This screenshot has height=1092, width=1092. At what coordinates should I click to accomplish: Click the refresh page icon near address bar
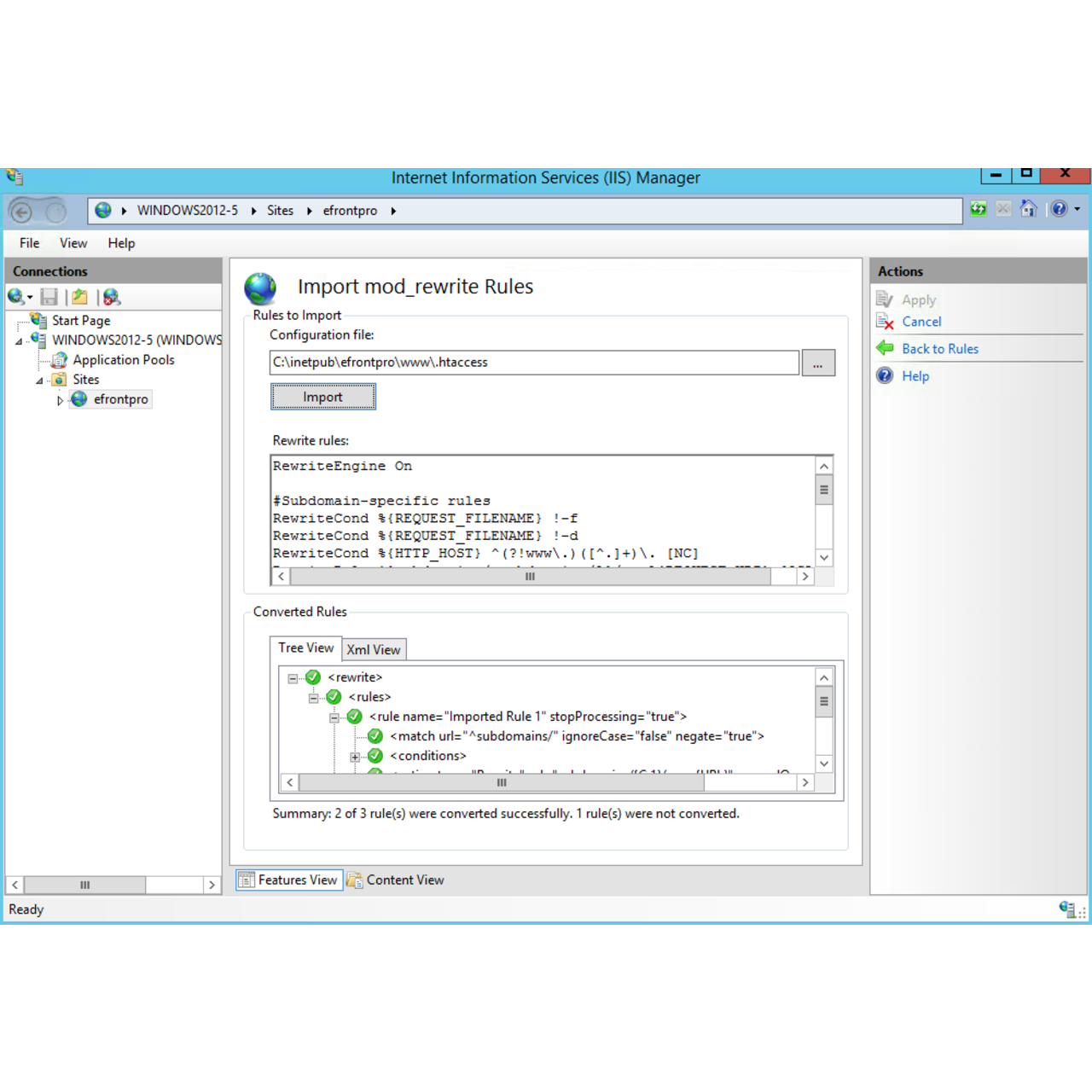pyautogui.click(x=979, y=209)
